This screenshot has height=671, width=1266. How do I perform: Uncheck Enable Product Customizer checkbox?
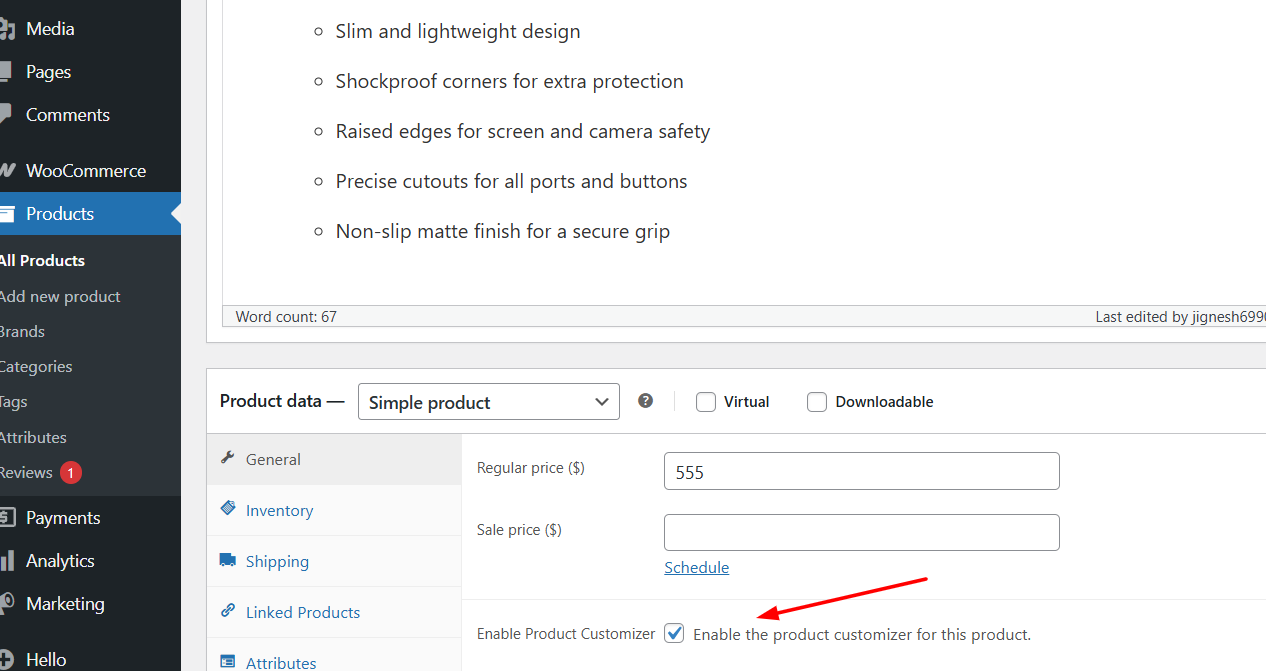pos(675,633)
